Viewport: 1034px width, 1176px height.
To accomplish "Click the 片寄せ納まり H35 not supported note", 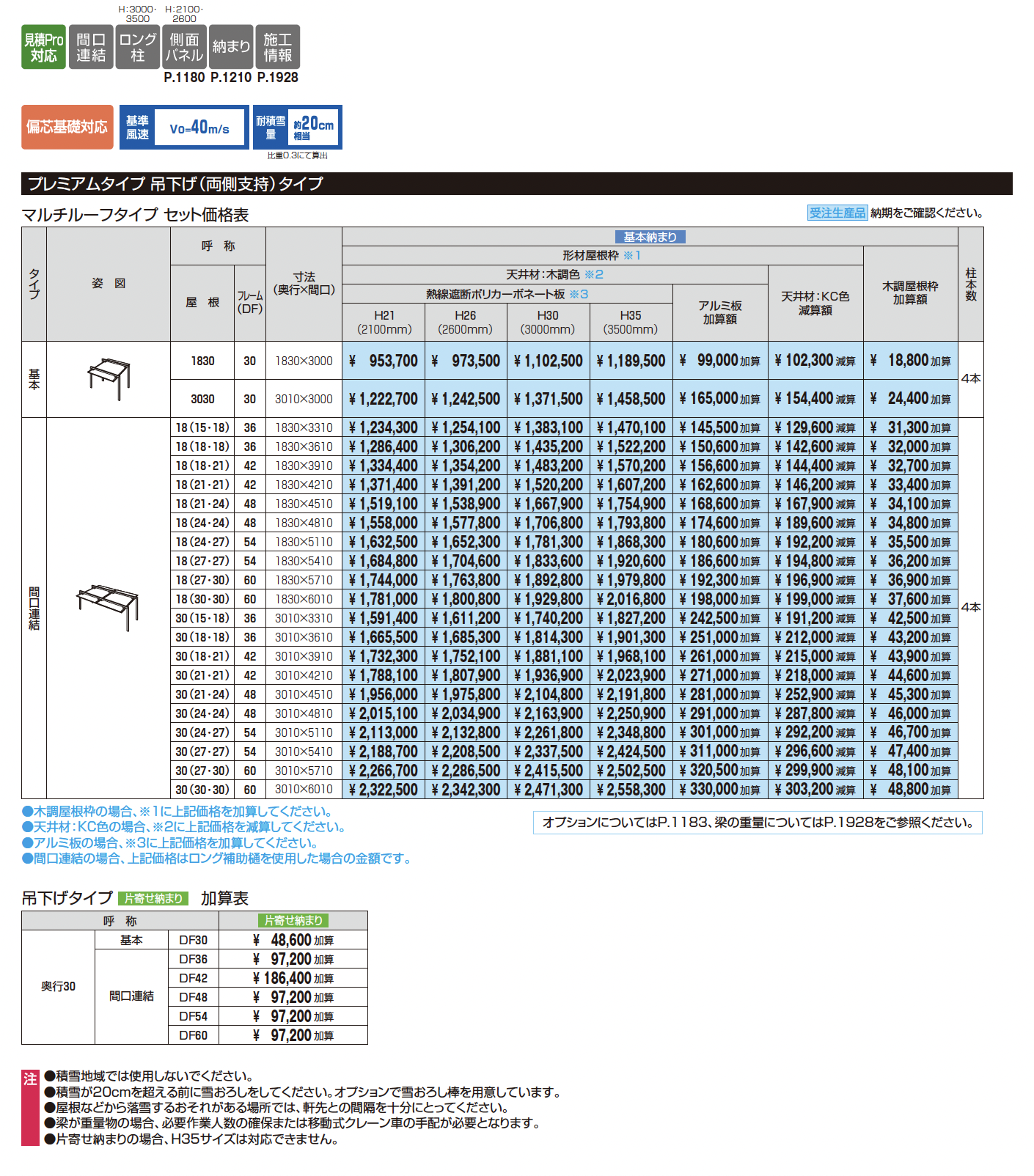I will pyautogui.click(x=191, y=1139).
